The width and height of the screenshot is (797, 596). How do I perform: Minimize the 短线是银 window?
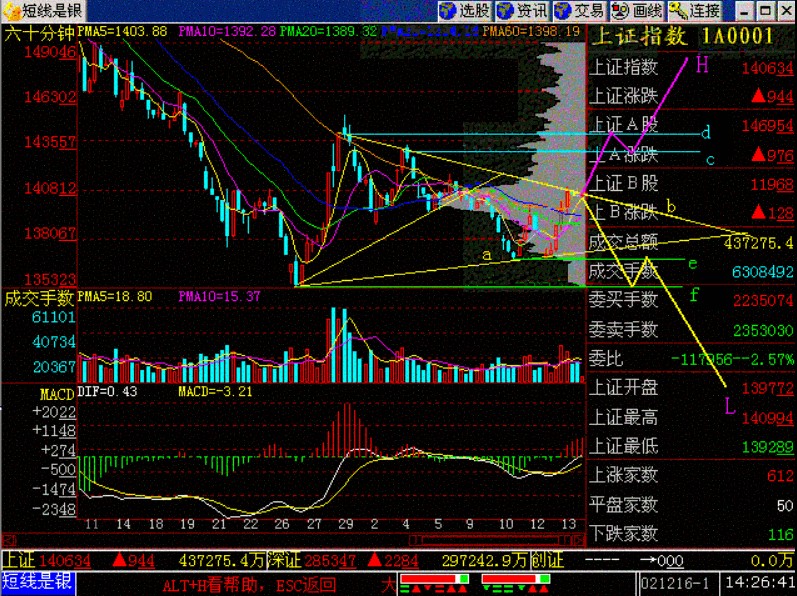click(745, 11)
